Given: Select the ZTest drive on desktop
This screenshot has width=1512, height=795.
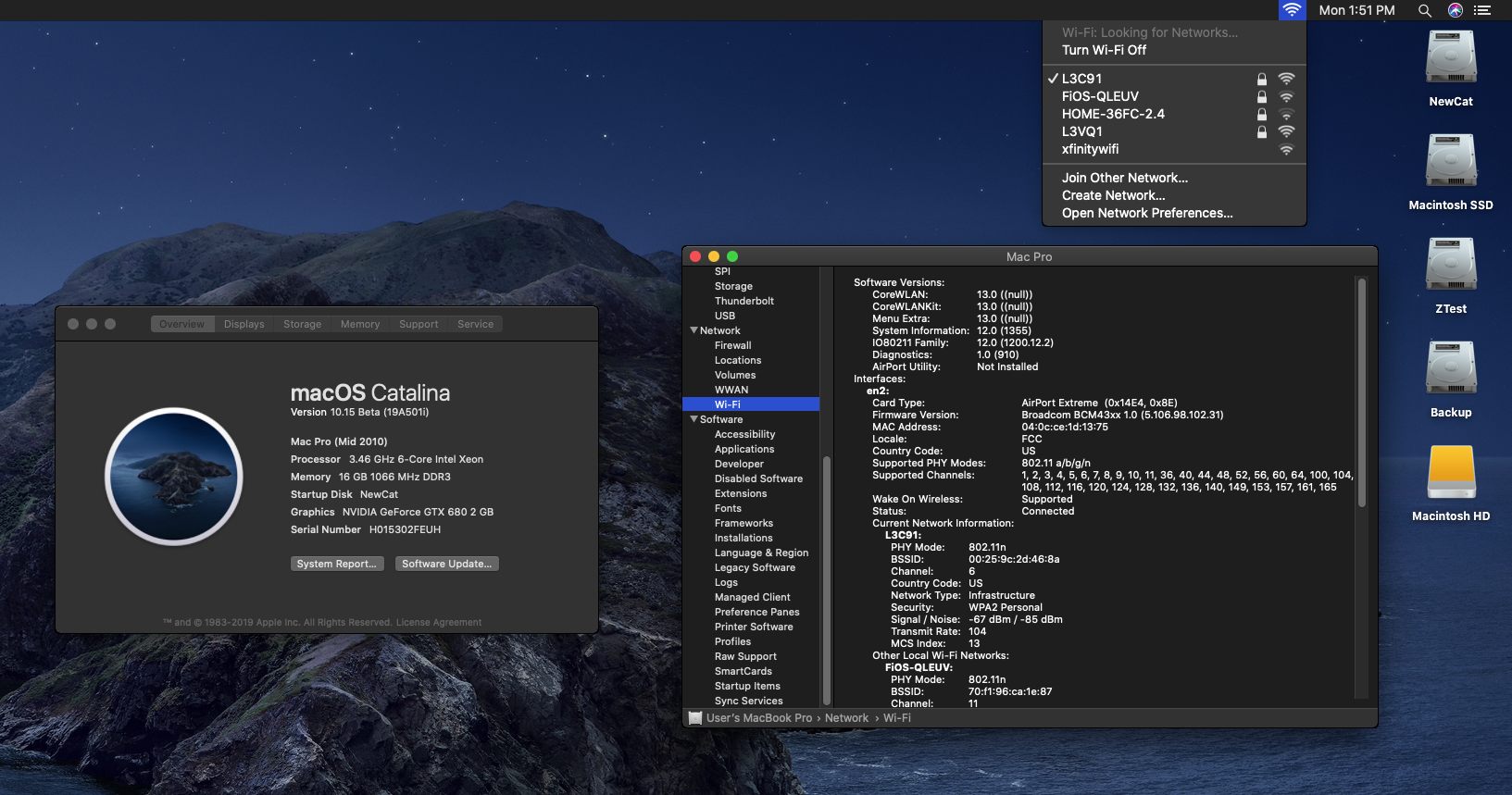Looking at the screenshot, I should pyautogui.click(x=1450, y=267).
